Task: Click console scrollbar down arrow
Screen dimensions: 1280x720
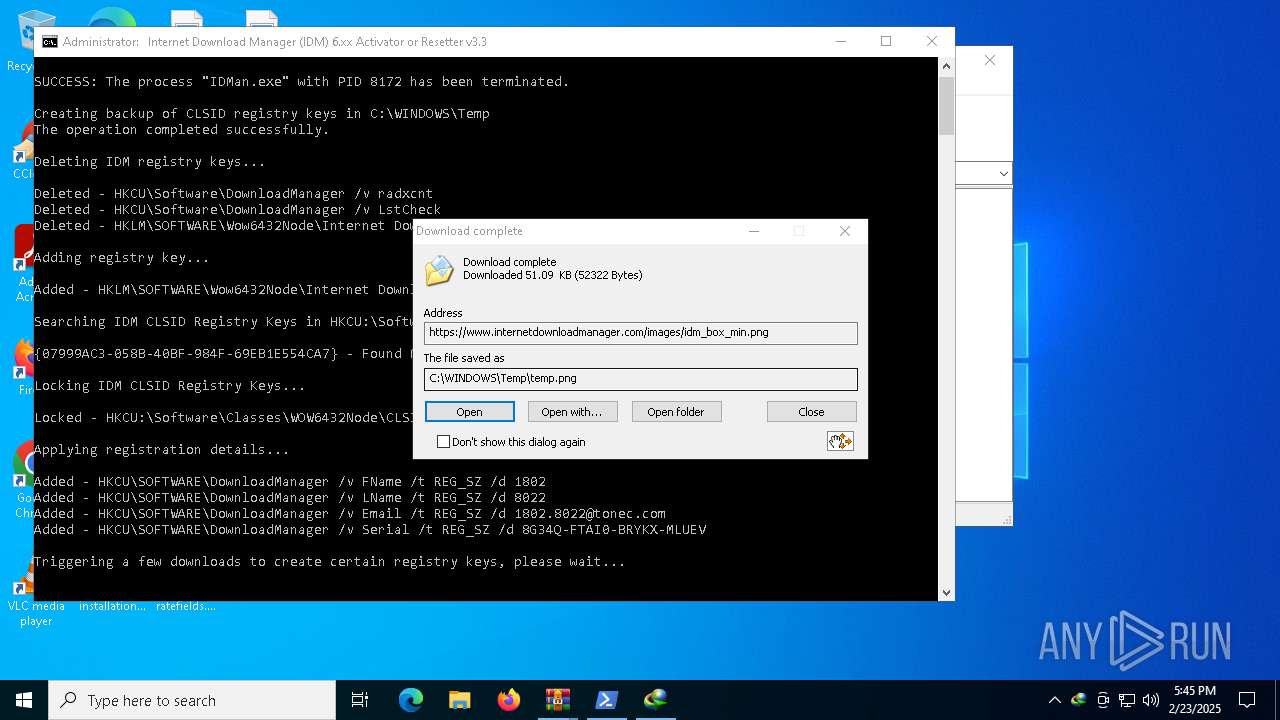Action: click(x=946, y=592)
